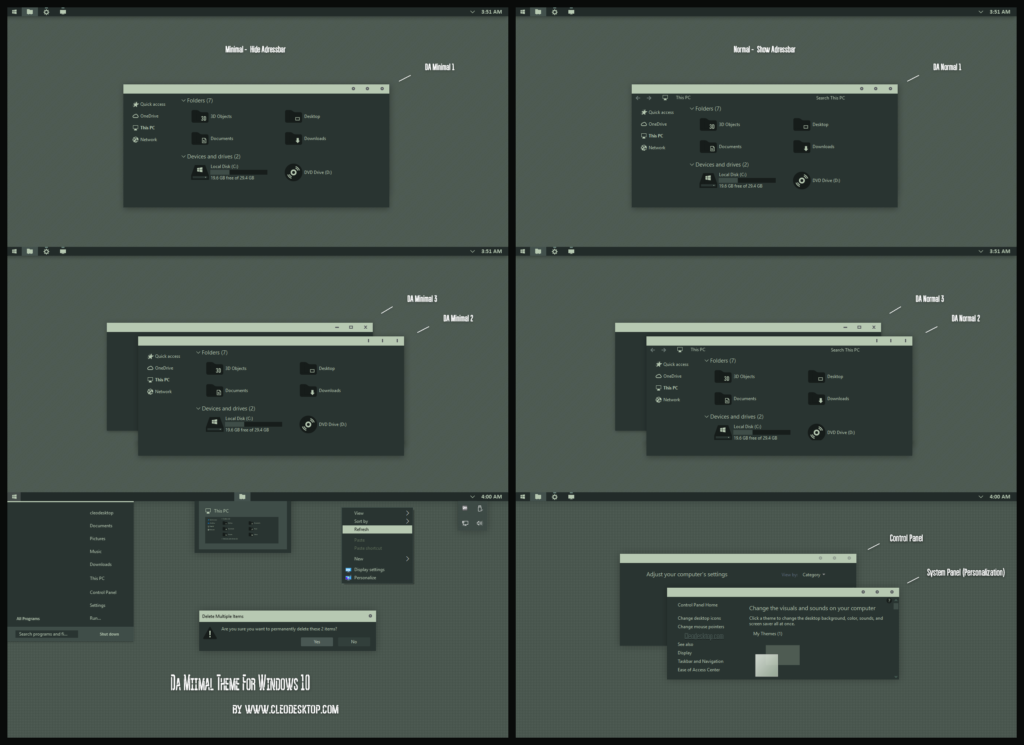
Task: Open This PC from the Explorer sidebar
Action: 147,127
